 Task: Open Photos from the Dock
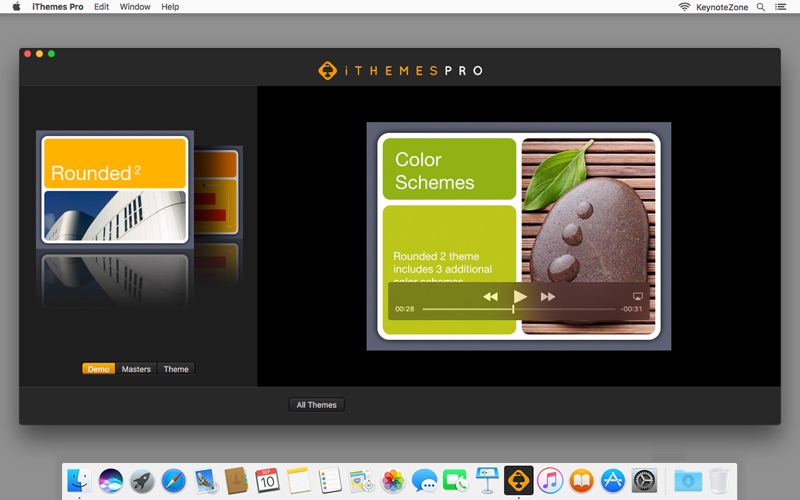pyautogui.click(x=393, y=480)
